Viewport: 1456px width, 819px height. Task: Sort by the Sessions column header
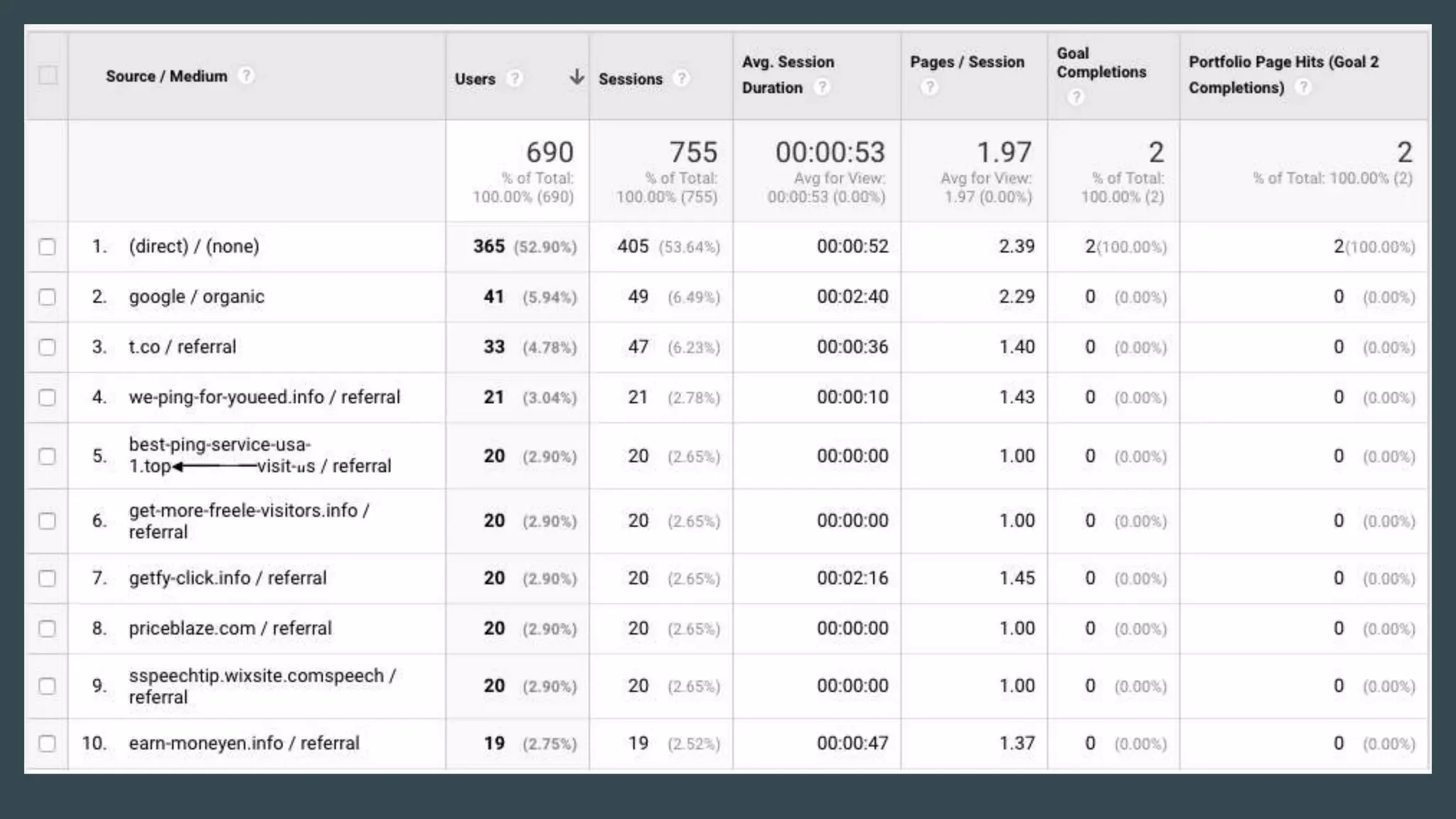coord(630,79)
